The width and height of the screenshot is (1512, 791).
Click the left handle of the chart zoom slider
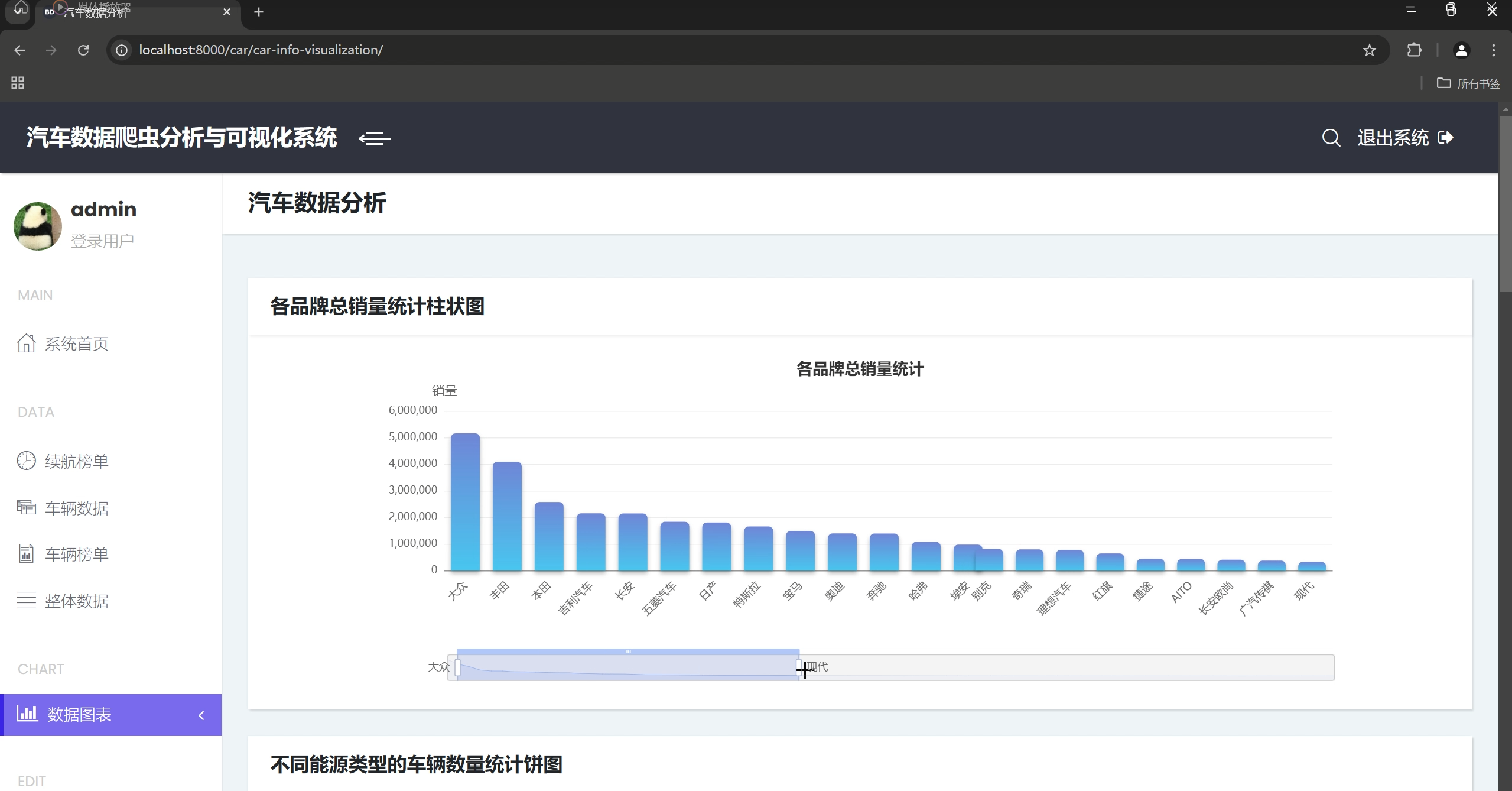pos(457,667)
